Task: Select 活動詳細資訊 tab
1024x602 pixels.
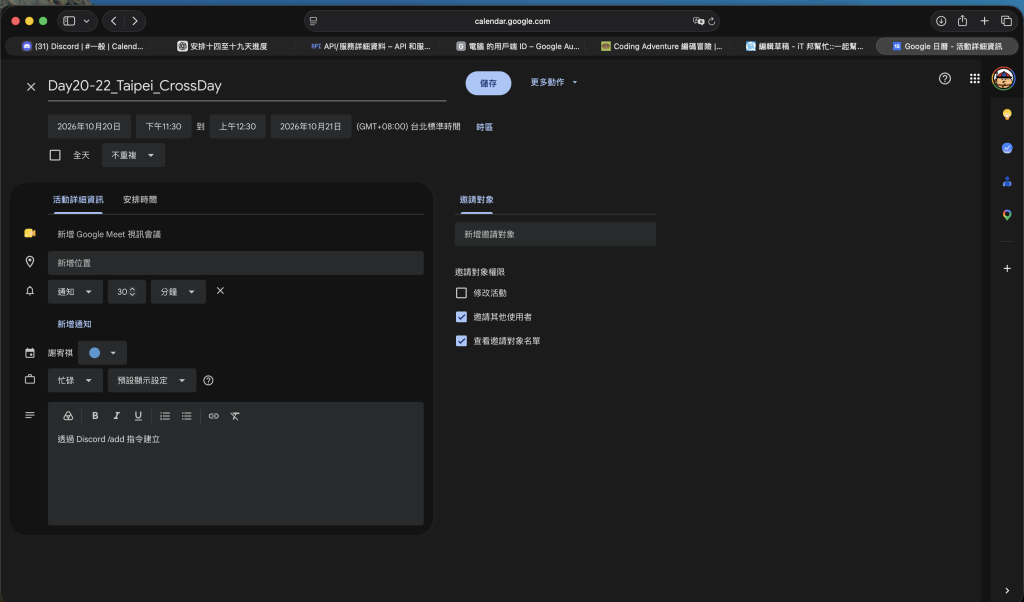Action: coord(78,200)
